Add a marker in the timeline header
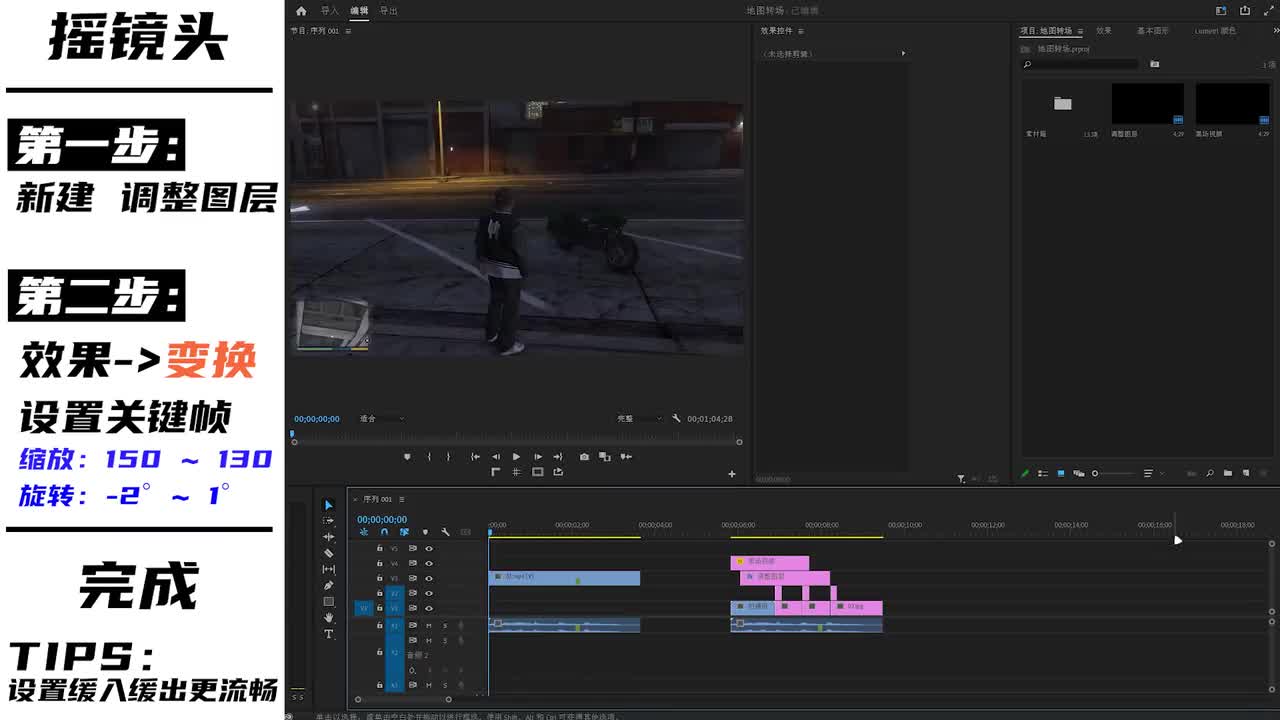Image resolution: width=1280 pixels, height=720 pixels. 425,532
